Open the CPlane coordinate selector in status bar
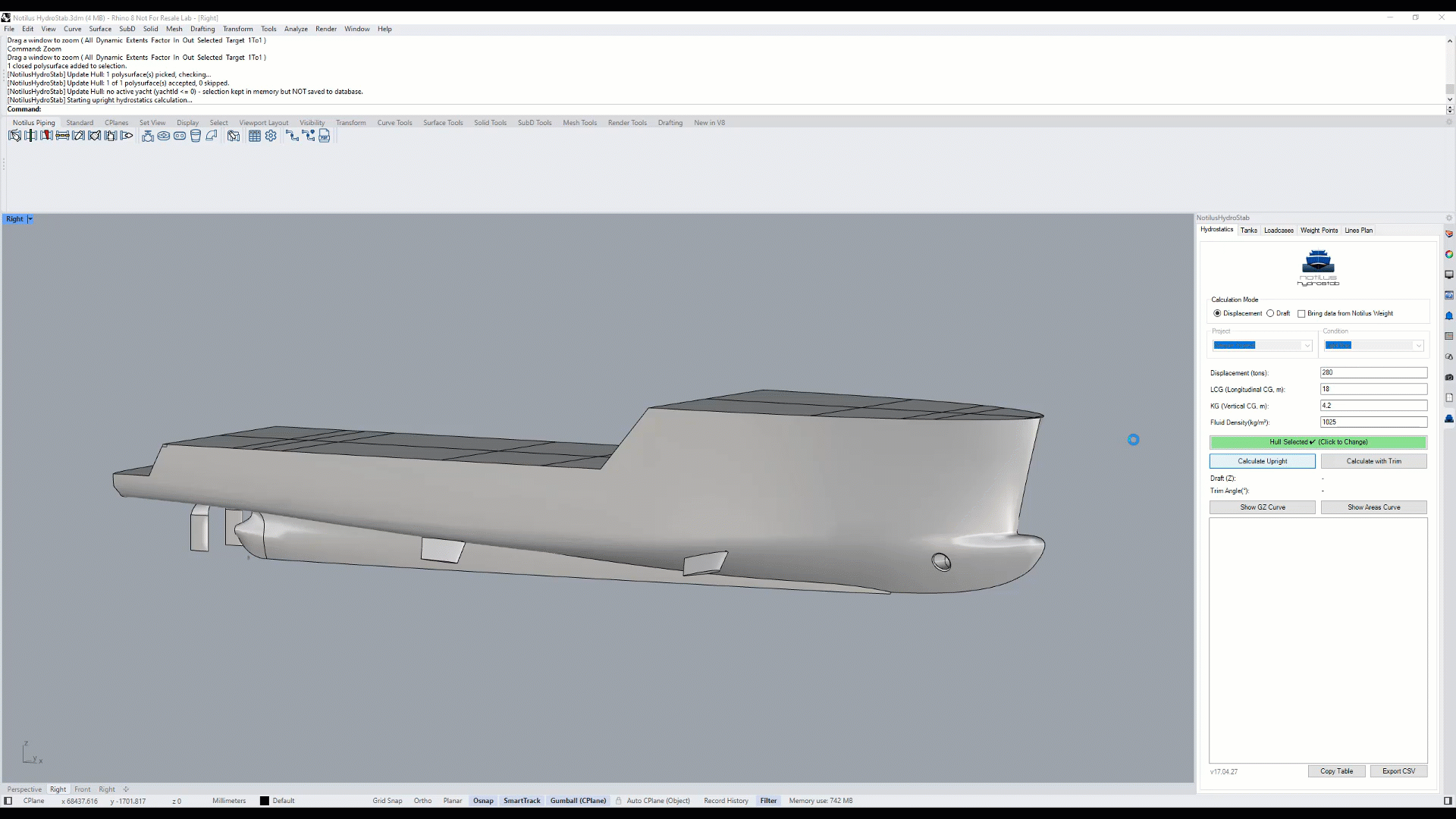This screenshot has height=819, width=1456. click(x=33, y=801)
